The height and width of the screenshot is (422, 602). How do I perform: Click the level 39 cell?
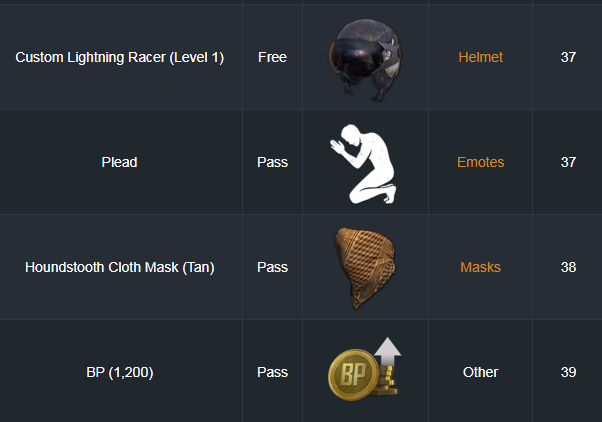coord(568,372)
